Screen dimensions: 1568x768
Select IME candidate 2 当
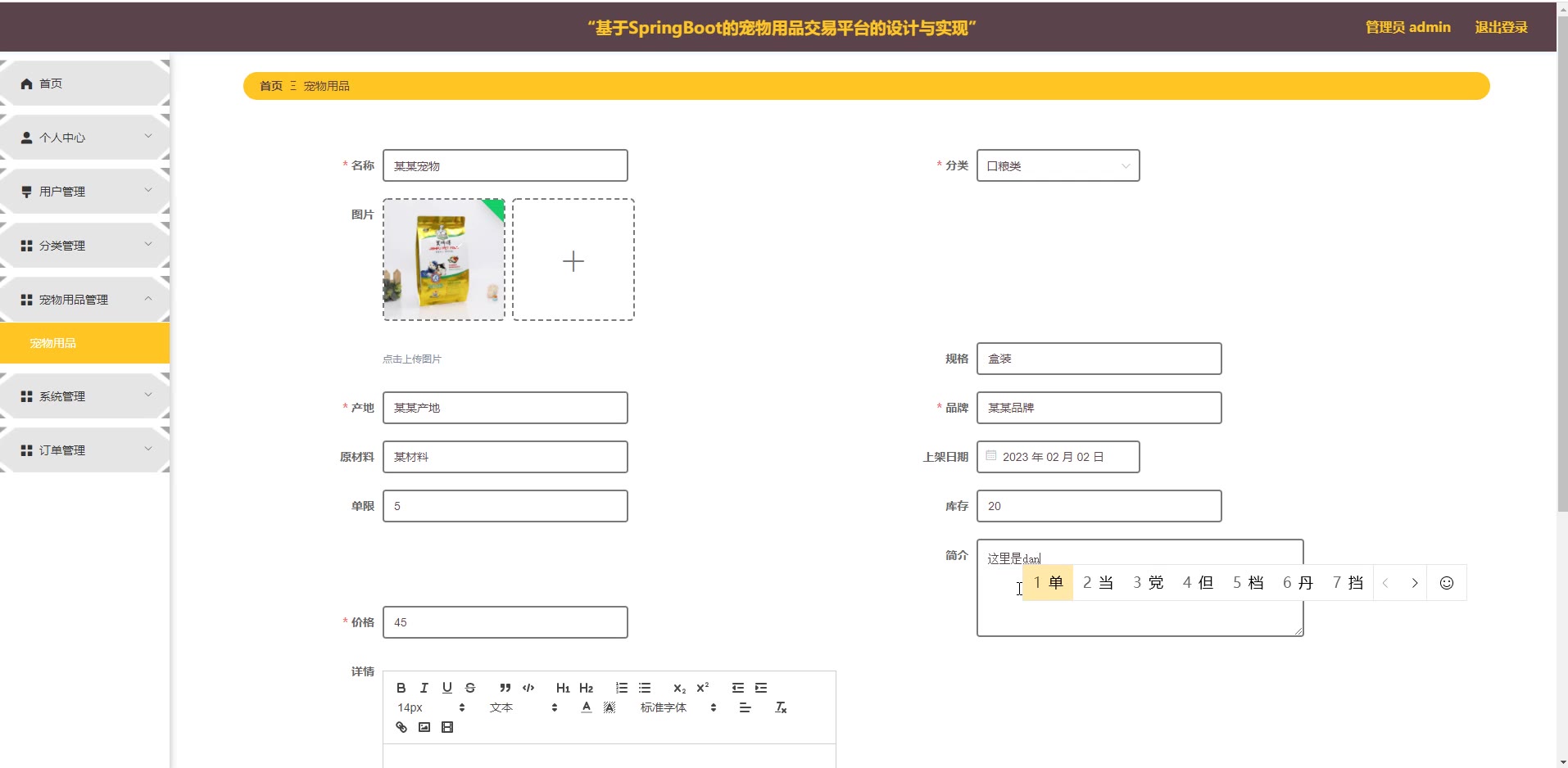(x=1099, y=583)
